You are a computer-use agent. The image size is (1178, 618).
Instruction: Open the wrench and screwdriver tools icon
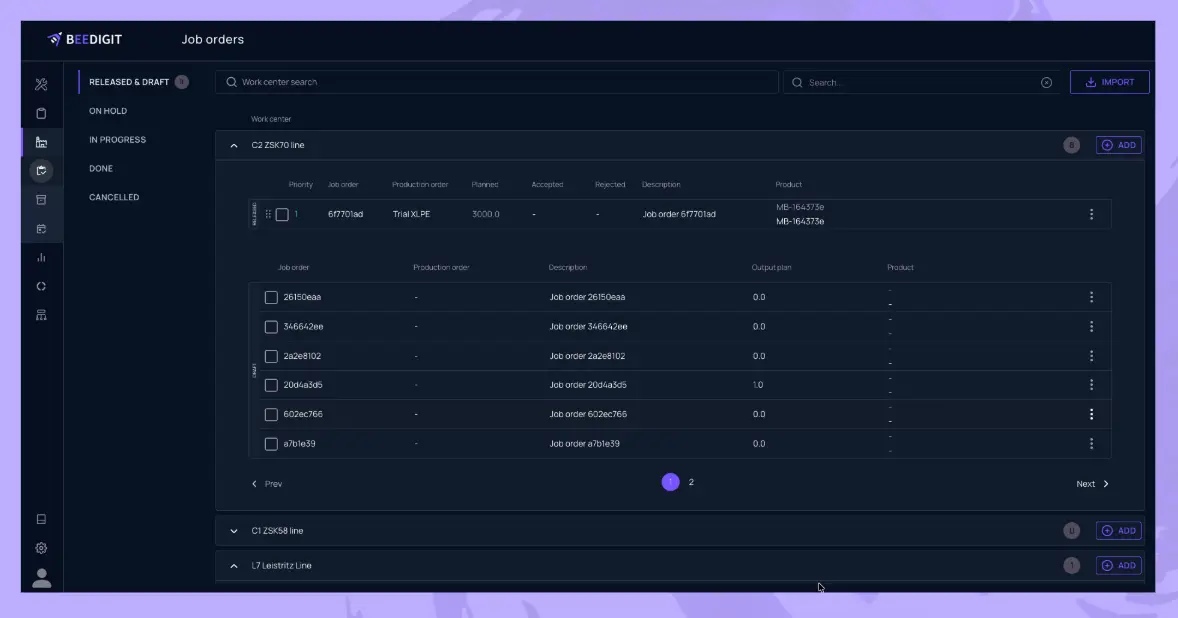(41, 84)
